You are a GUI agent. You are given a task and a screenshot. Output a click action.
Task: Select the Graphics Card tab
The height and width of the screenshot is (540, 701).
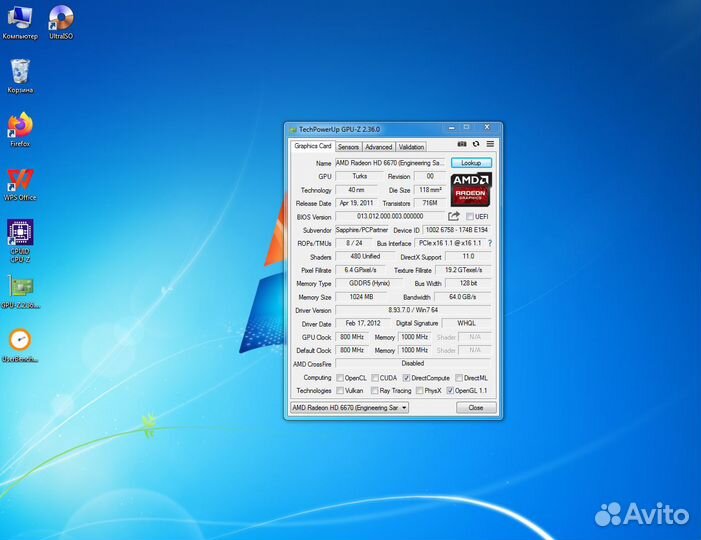tap(312, 146)
